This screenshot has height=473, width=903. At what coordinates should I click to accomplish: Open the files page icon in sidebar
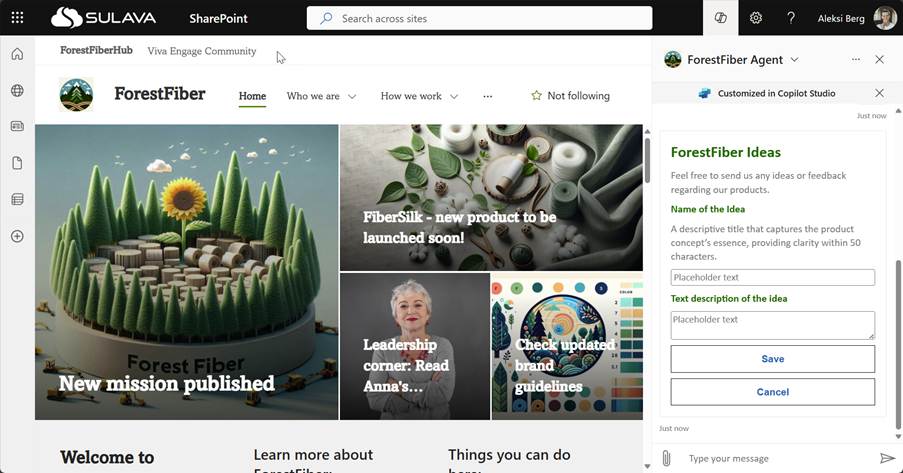pyautogui.click(x=17, y=163)
